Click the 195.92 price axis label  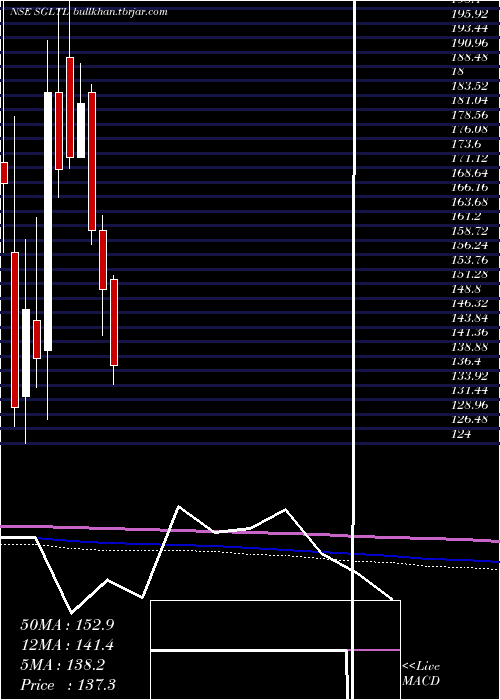coord(469,14)
